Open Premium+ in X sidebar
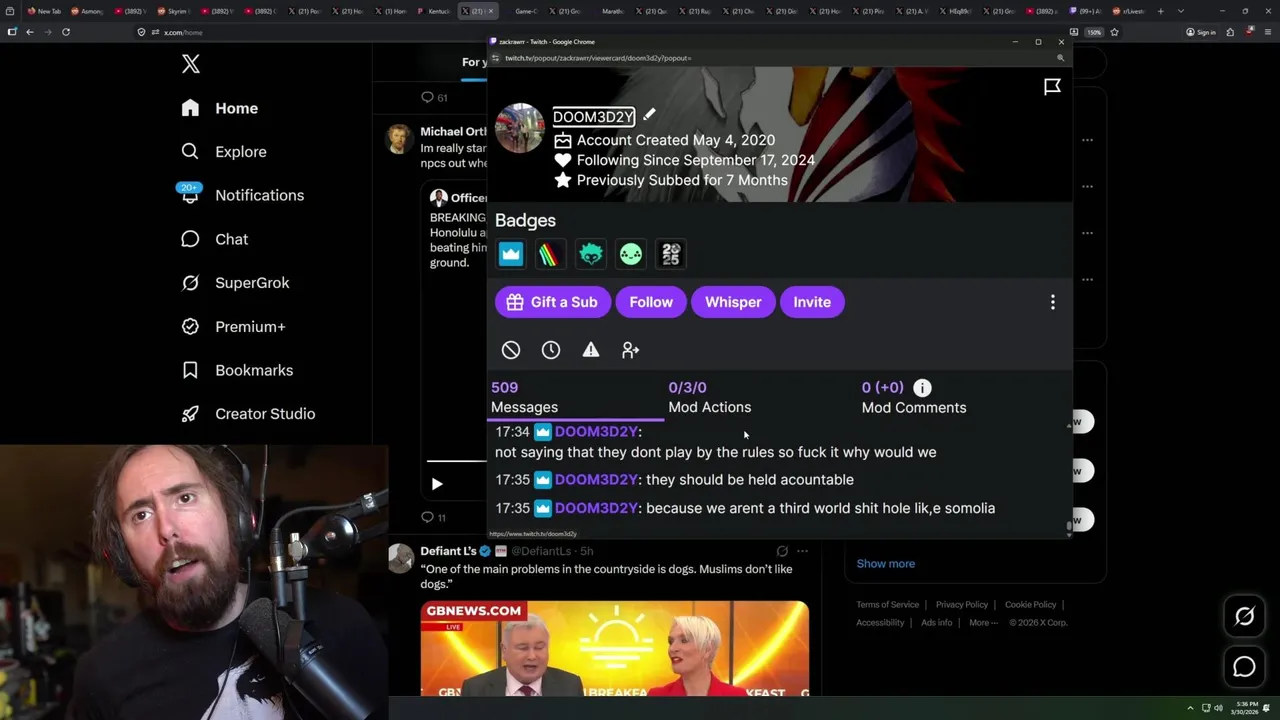The image size is (1280, 720). pos(233,326)
